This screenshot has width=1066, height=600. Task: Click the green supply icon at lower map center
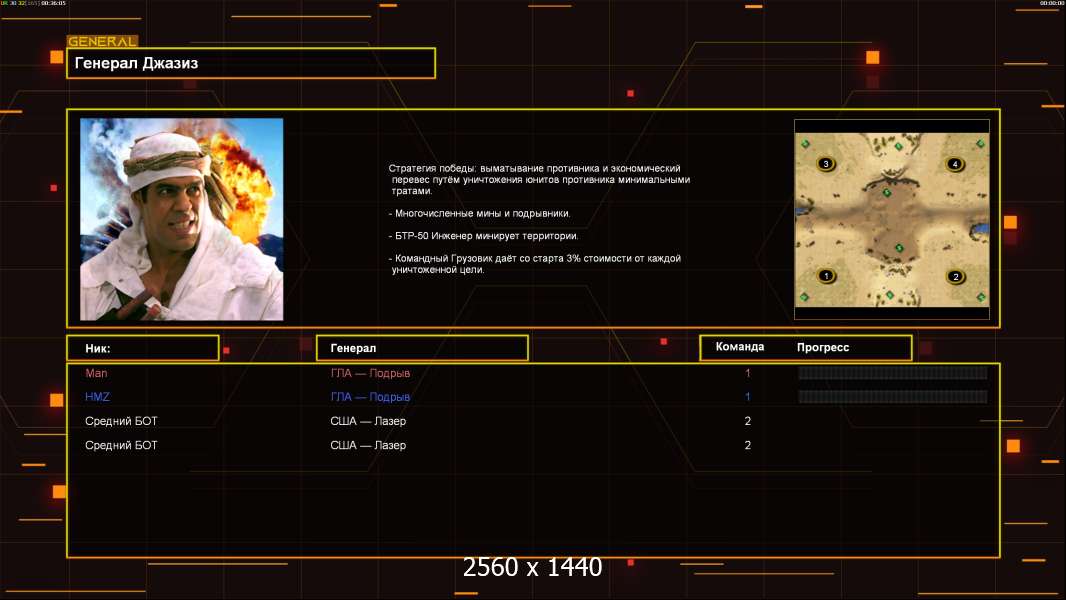point(898,247)
